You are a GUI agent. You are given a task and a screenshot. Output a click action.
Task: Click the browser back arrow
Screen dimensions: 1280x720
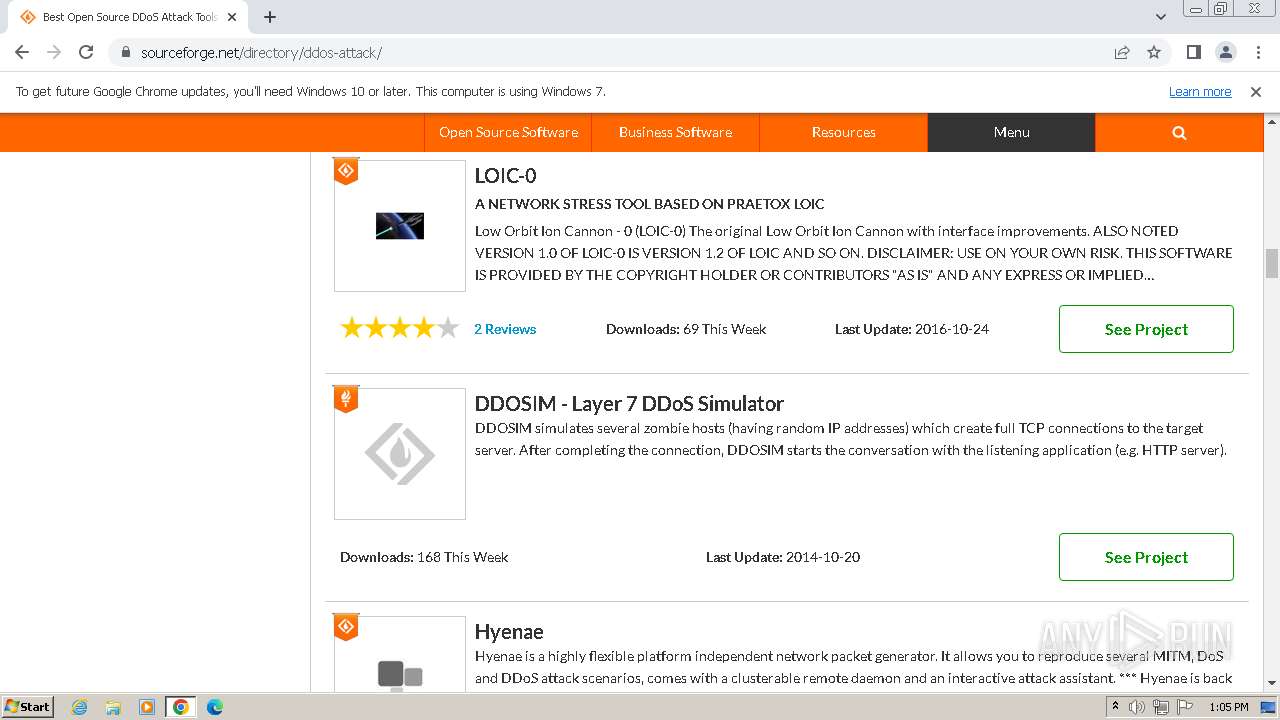(x=22, y=52)
